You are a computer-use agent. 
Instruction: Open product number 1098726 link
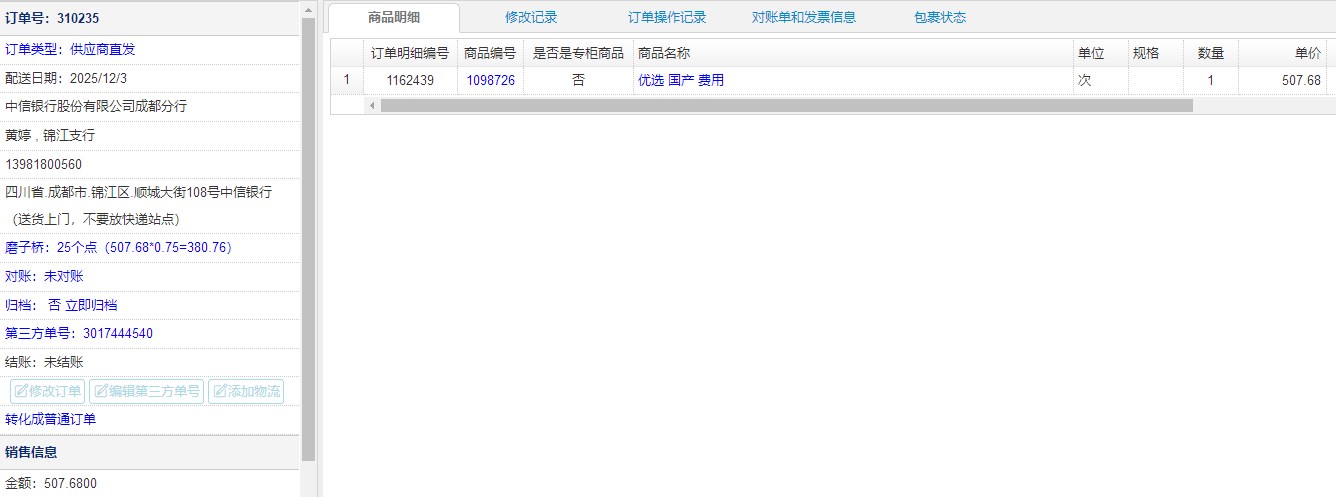(490, 80)
